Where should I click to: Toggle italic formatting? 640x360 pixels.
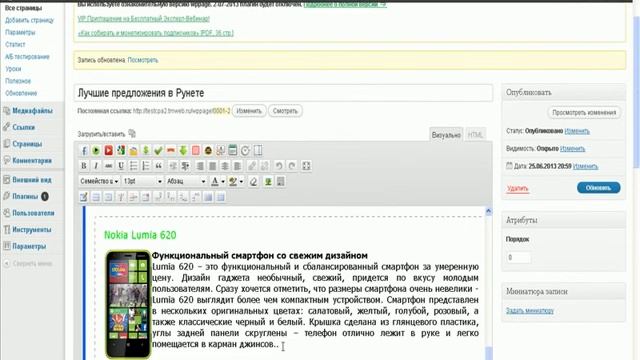(96, 166)
